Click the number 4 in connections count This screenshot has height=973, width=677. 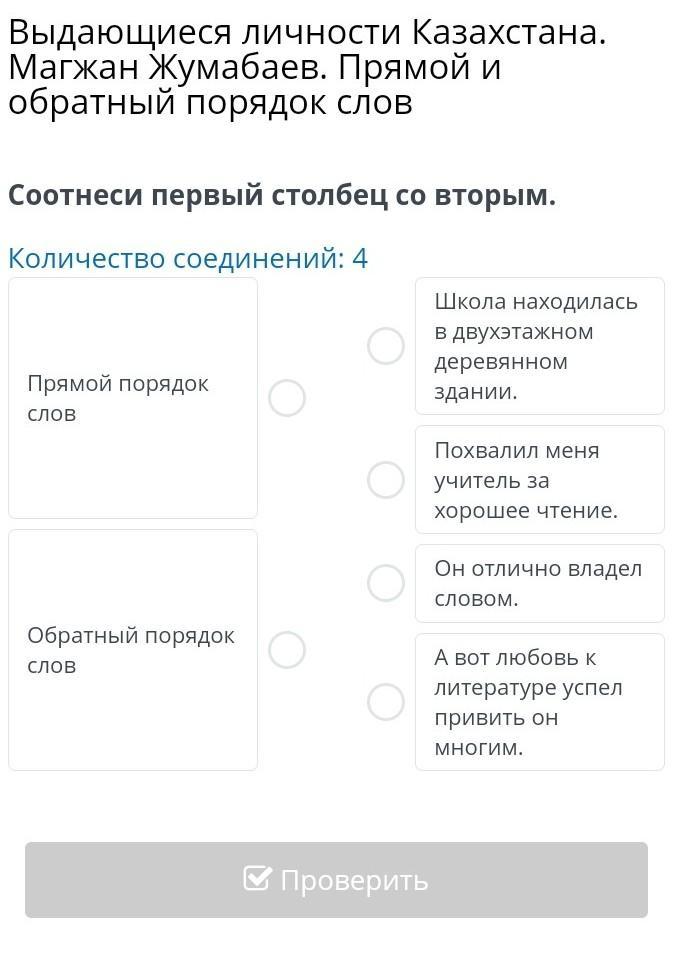click(360, 258)
